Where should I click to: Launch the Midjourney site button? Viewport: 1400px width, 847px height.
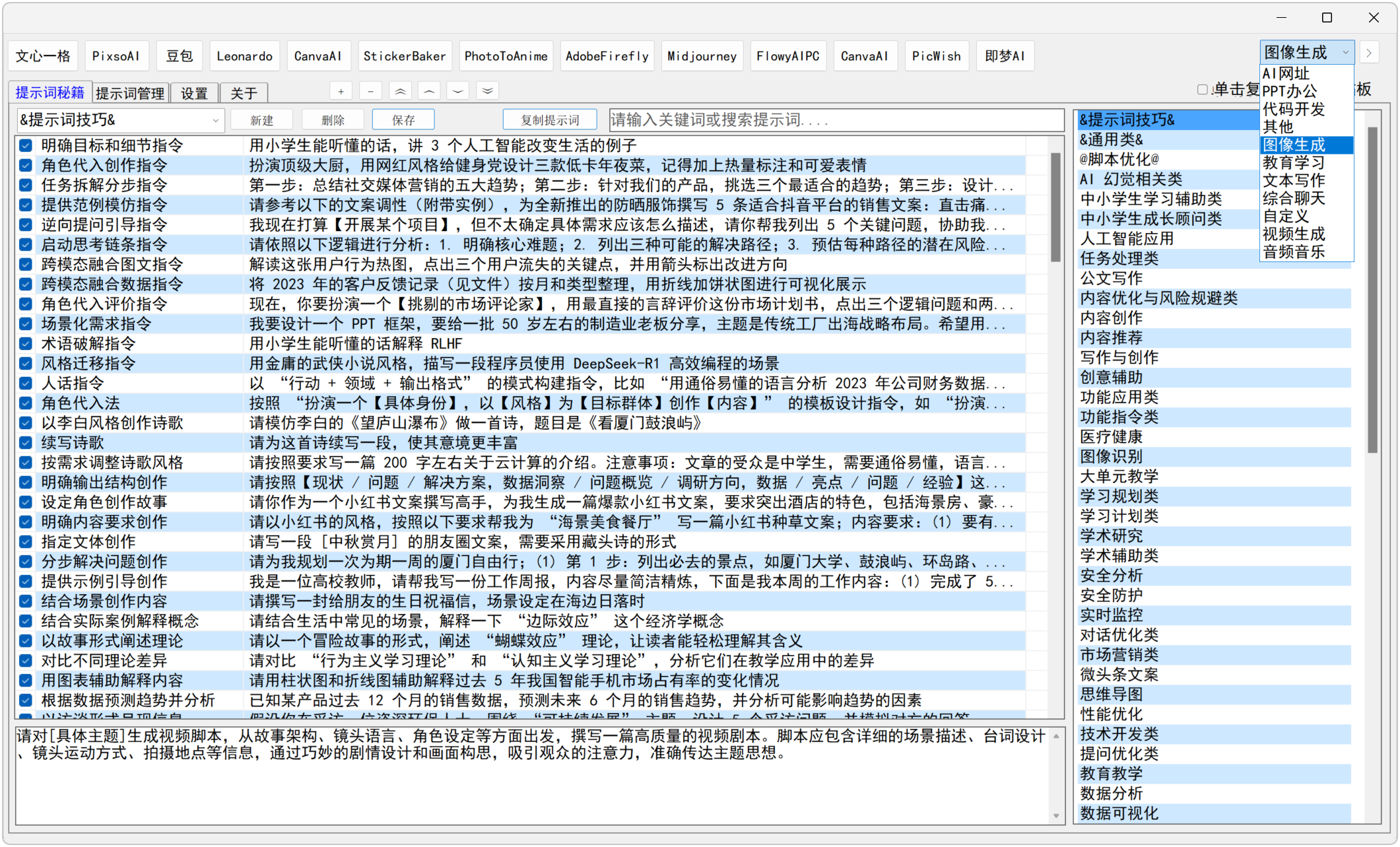(702, 56)
